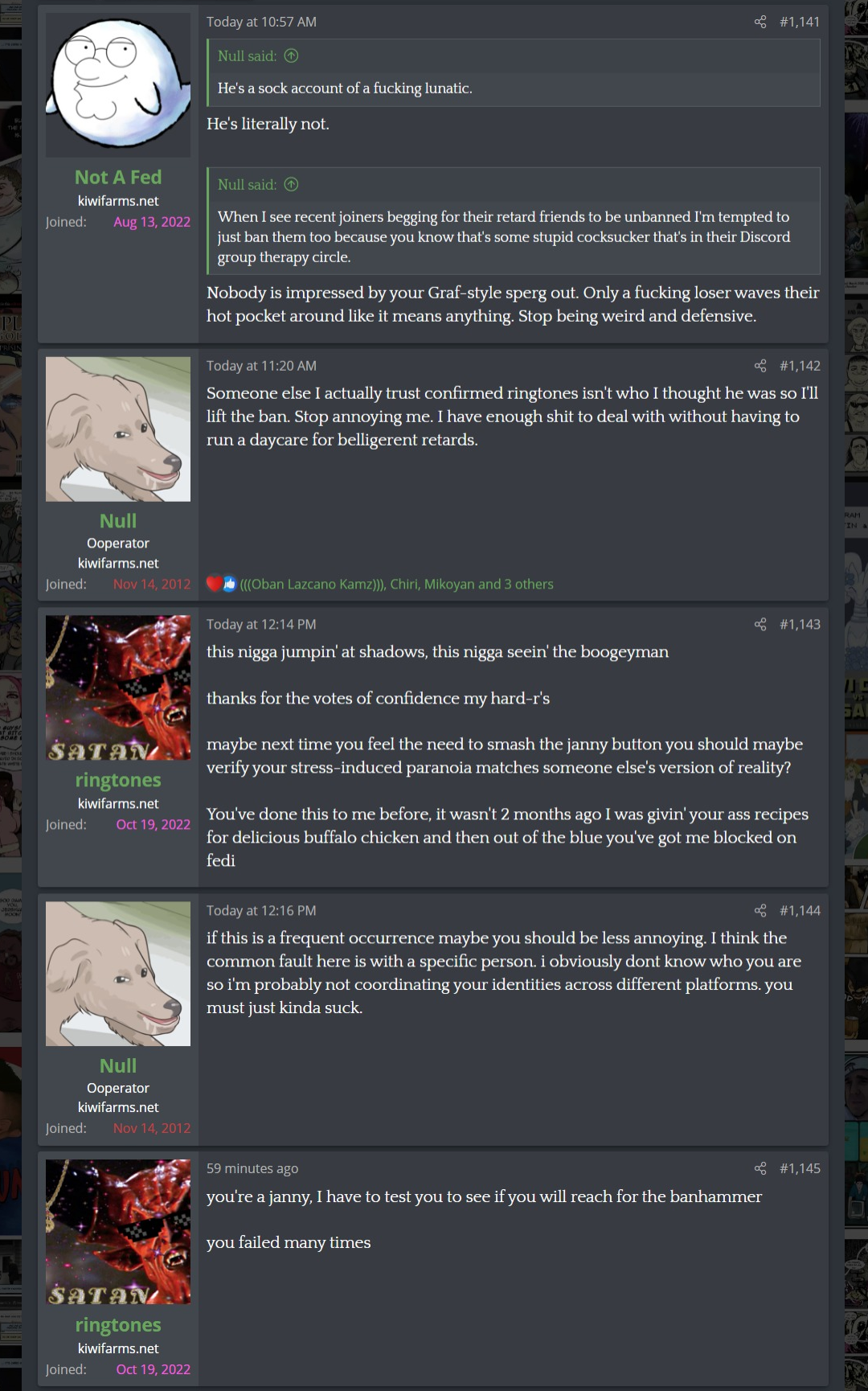Image resolution: width=868 pixels, height=1391 pixels.
Task: Jump to first quoted Null post via arrow
Action: coord(292,56)
